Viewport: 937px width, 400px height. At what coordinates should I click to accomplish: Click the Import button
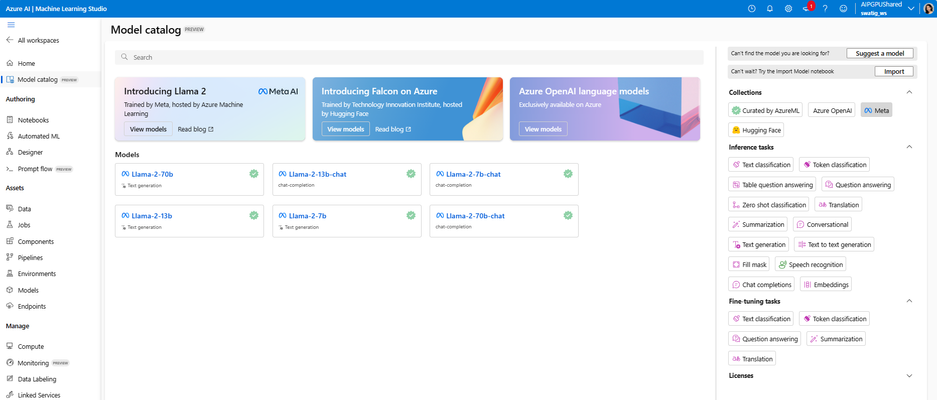(894, 71)
